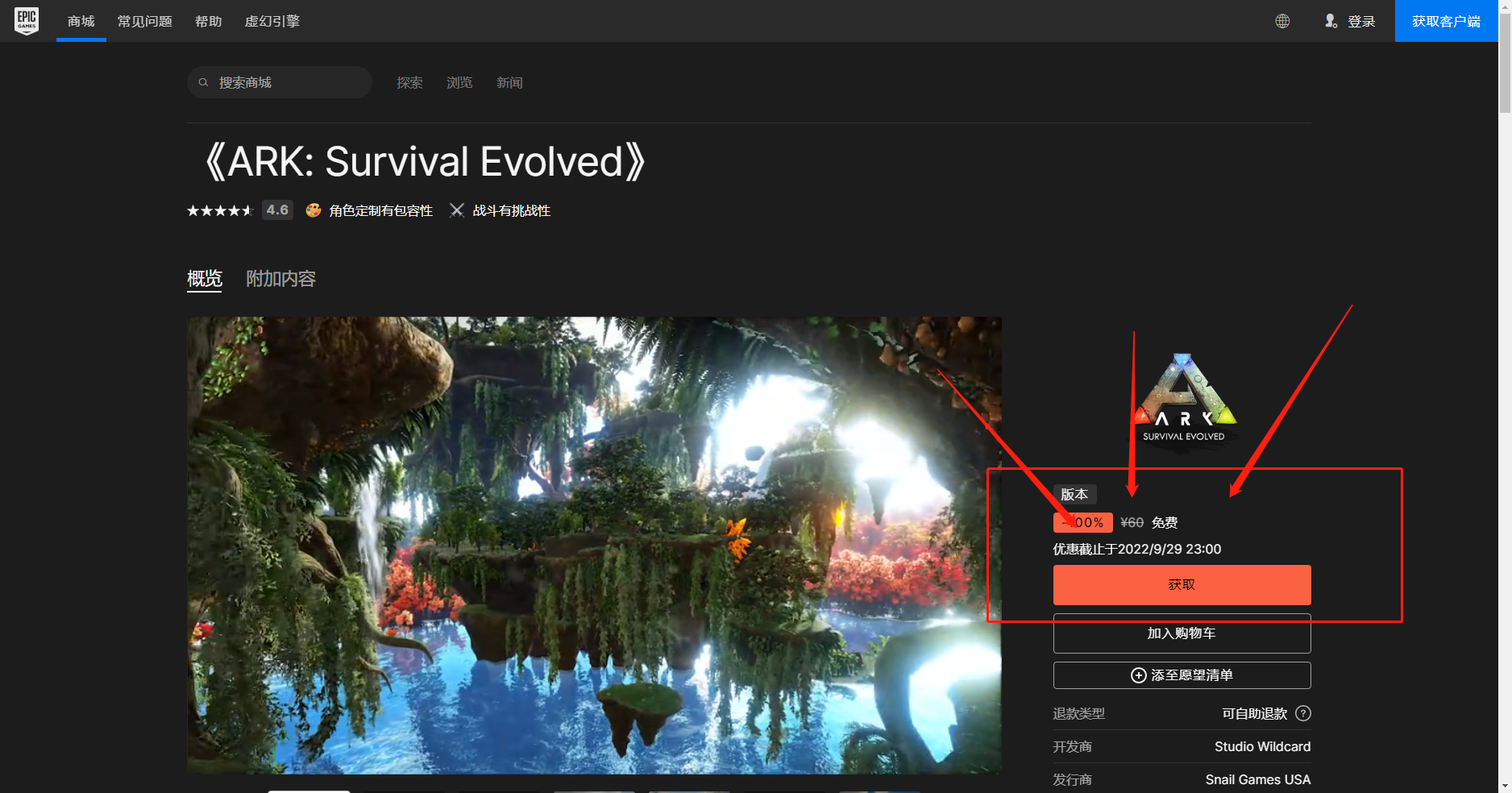The width and height of the screenshot is (1512, 793).
Task: Open the 新闻 section
Action: (509, 81)
